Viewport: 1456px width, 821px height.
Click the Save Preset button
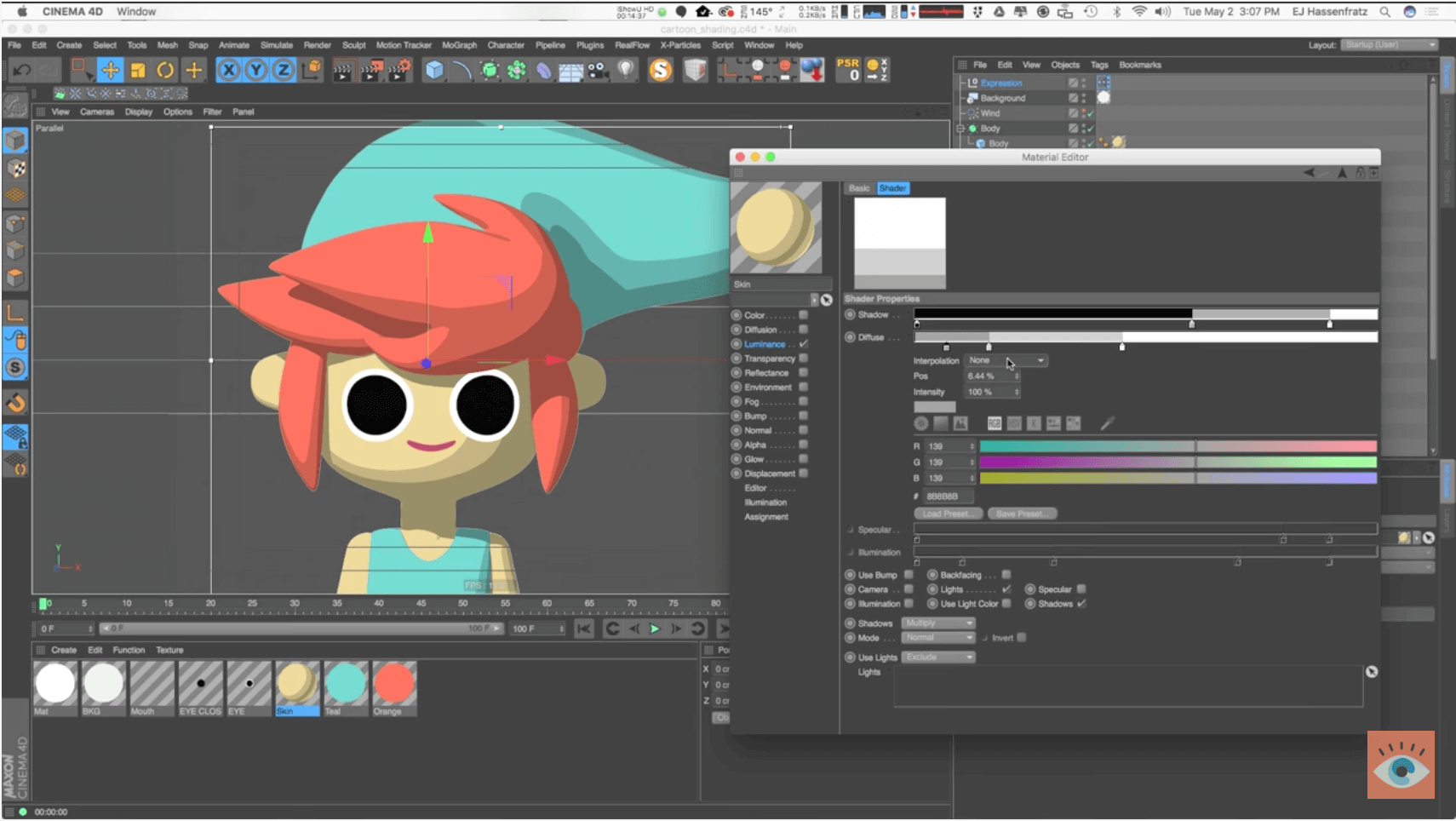[x=1022, y=514]
